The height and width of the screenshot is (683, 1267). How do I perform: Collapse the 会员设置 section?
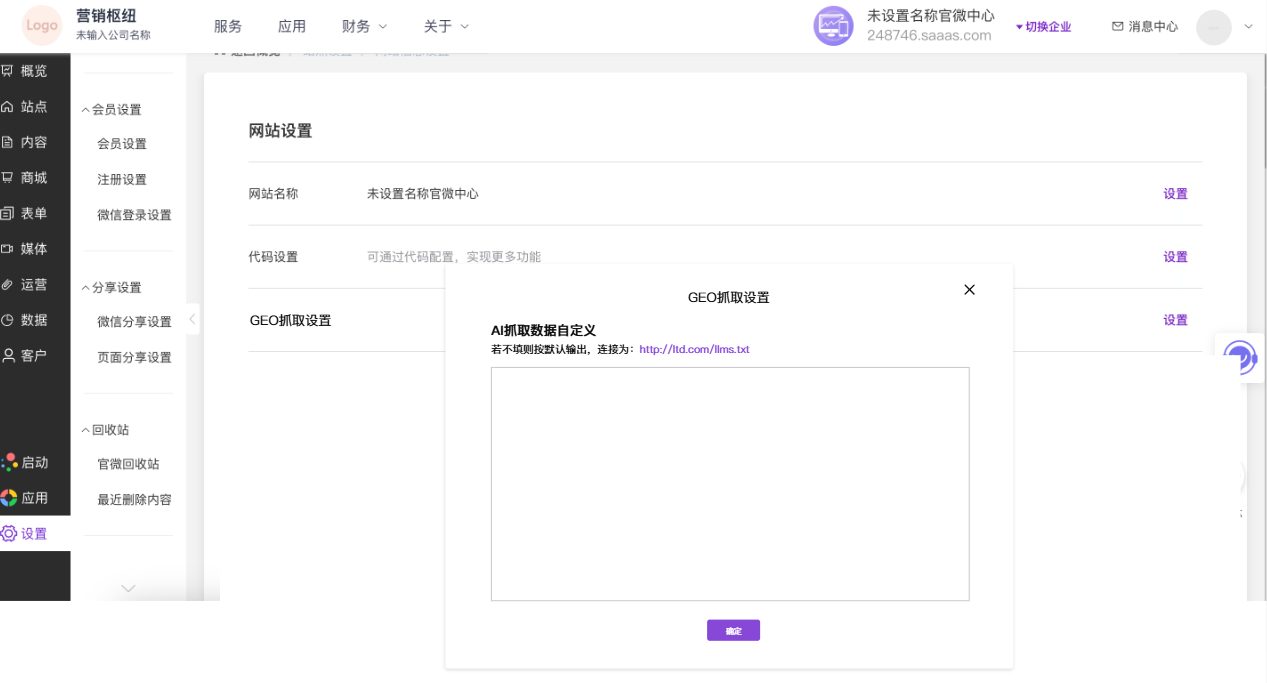[86, 110]
